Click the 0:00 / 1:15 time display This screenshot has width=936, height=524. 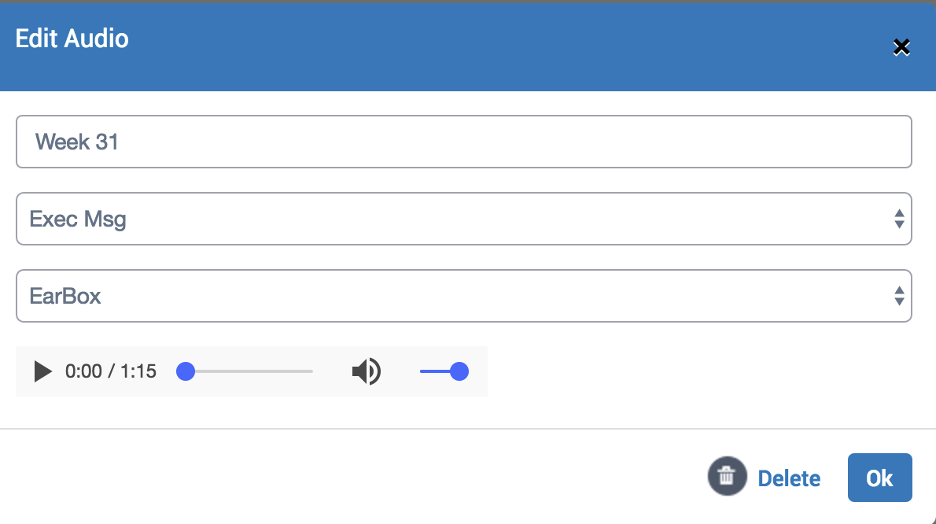[110, 371]
